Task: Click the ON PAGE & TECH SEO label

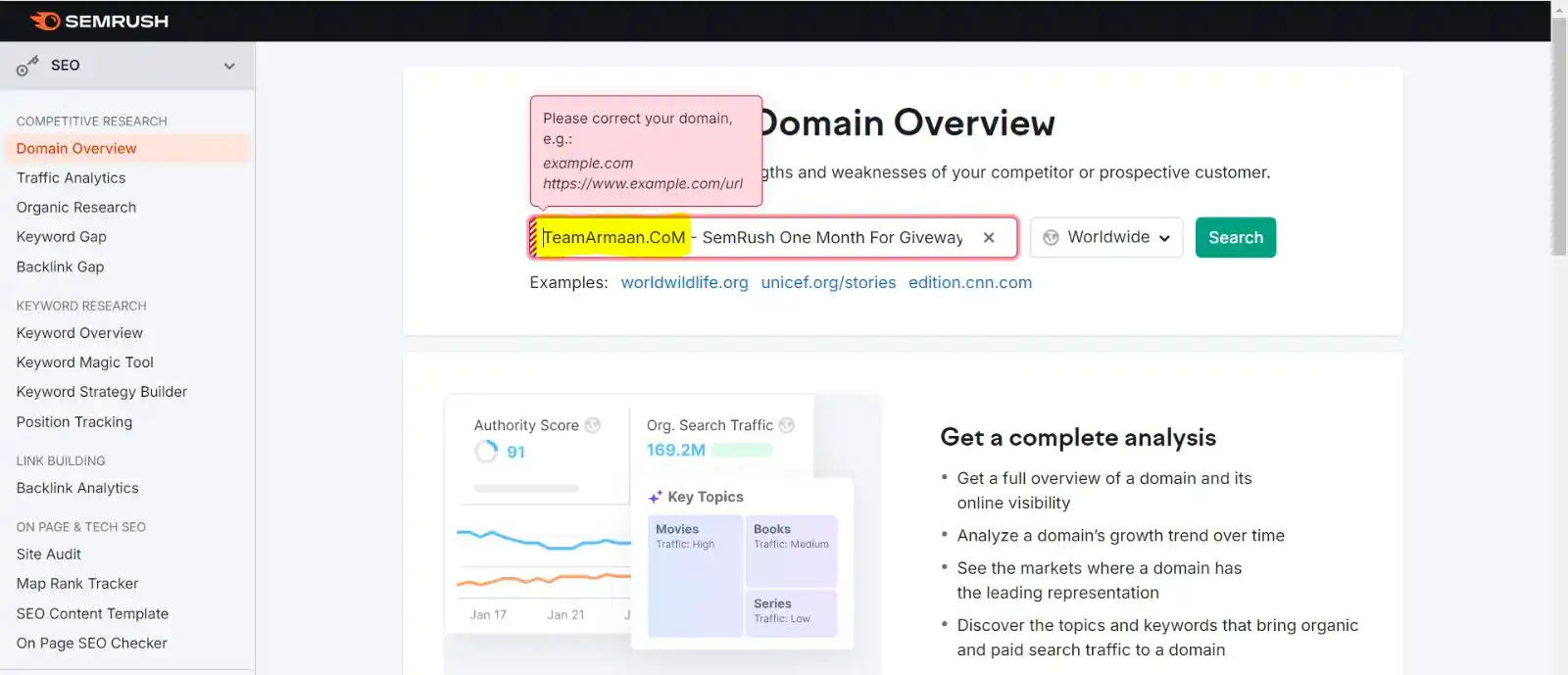Action: [x=80, y=527]
